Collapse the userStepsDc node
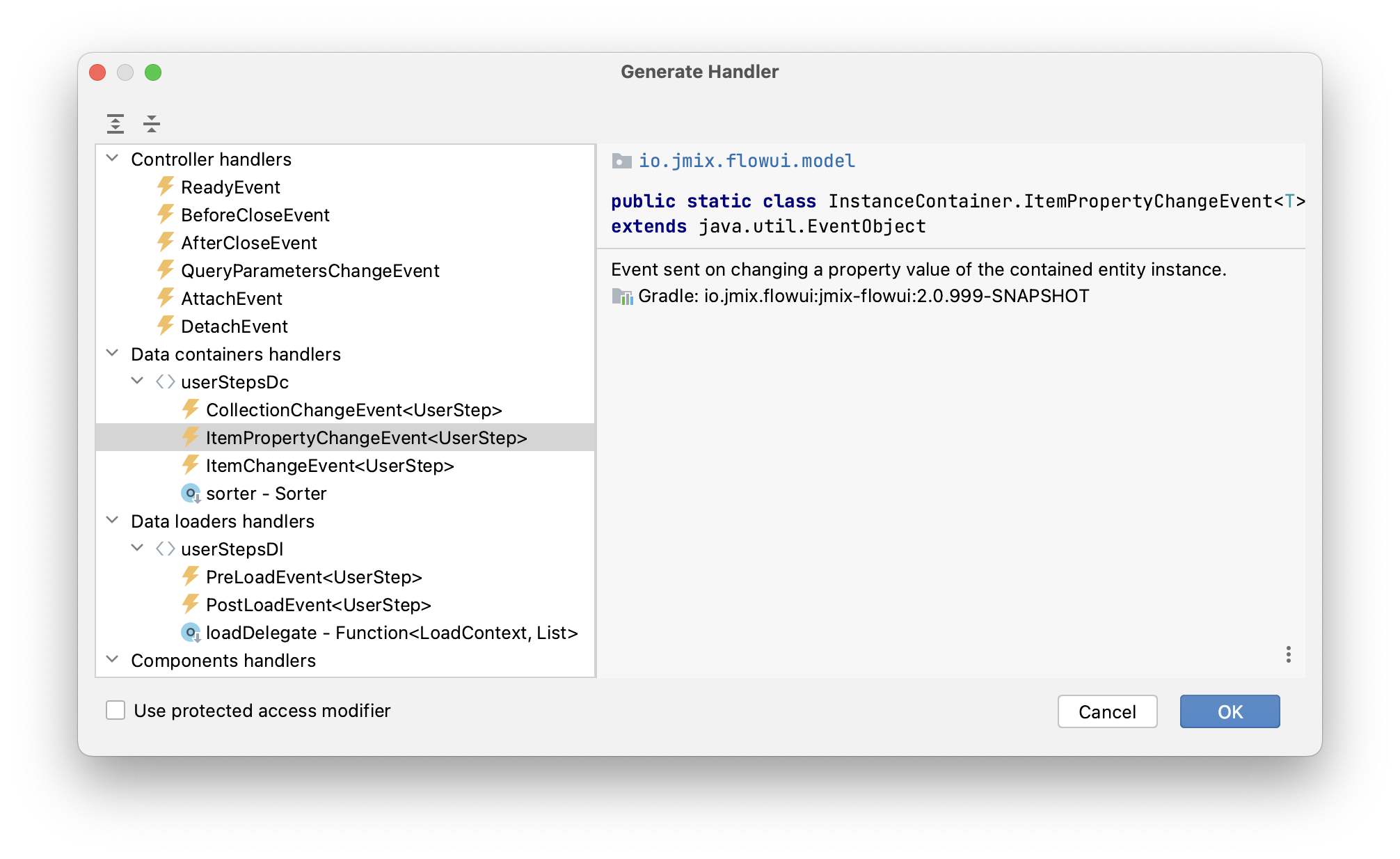The image size is (1400, 859). 137,381
